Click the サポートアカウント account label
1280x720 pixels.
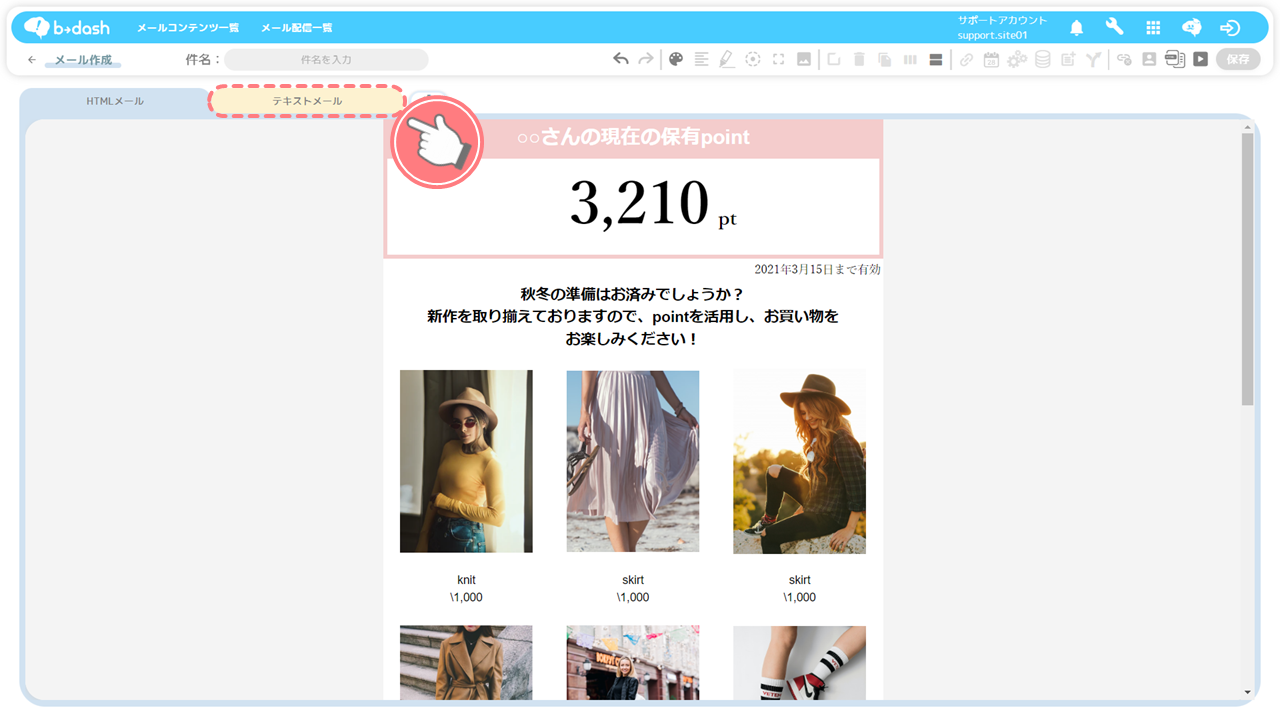[1002, 20]
